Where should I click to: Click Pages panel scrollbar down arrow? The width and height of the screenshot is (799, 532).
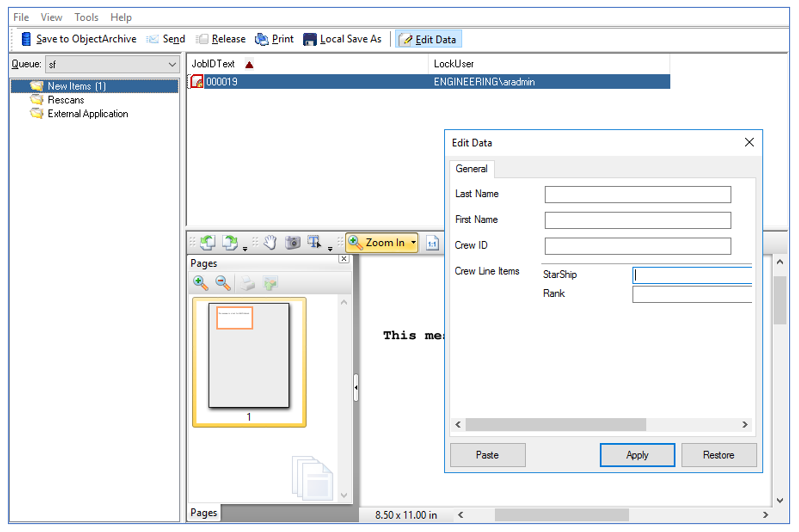[344, 495]
